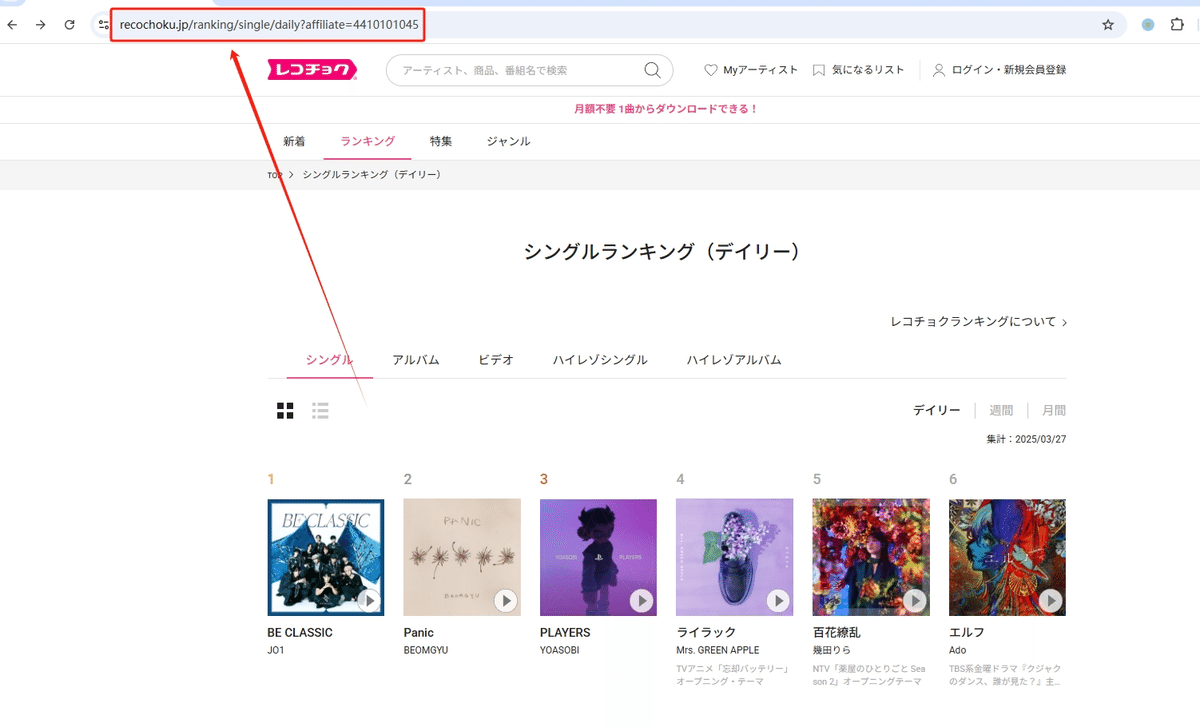Screen dimensions: 1200x727
Task: Select the ハイレゾアルバム tab
Action: click(x=734, y=359)
